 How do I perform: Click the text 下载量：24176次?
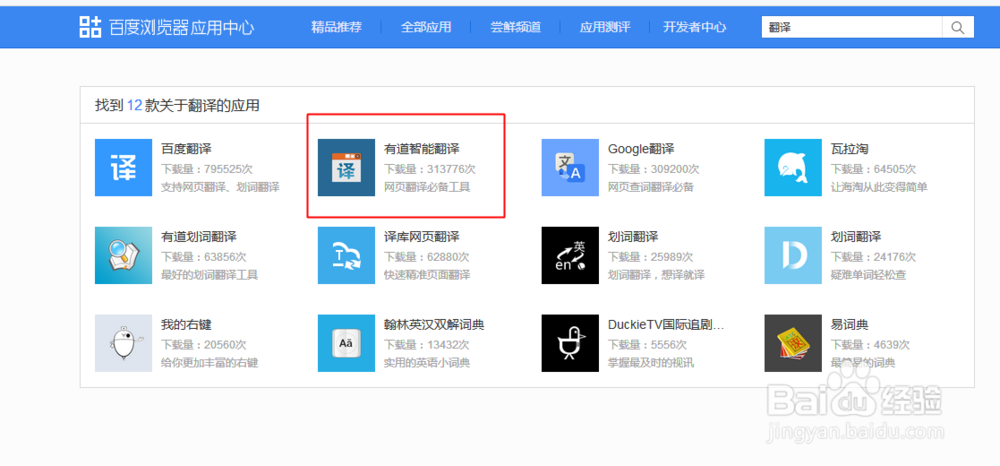pos(873,257)
